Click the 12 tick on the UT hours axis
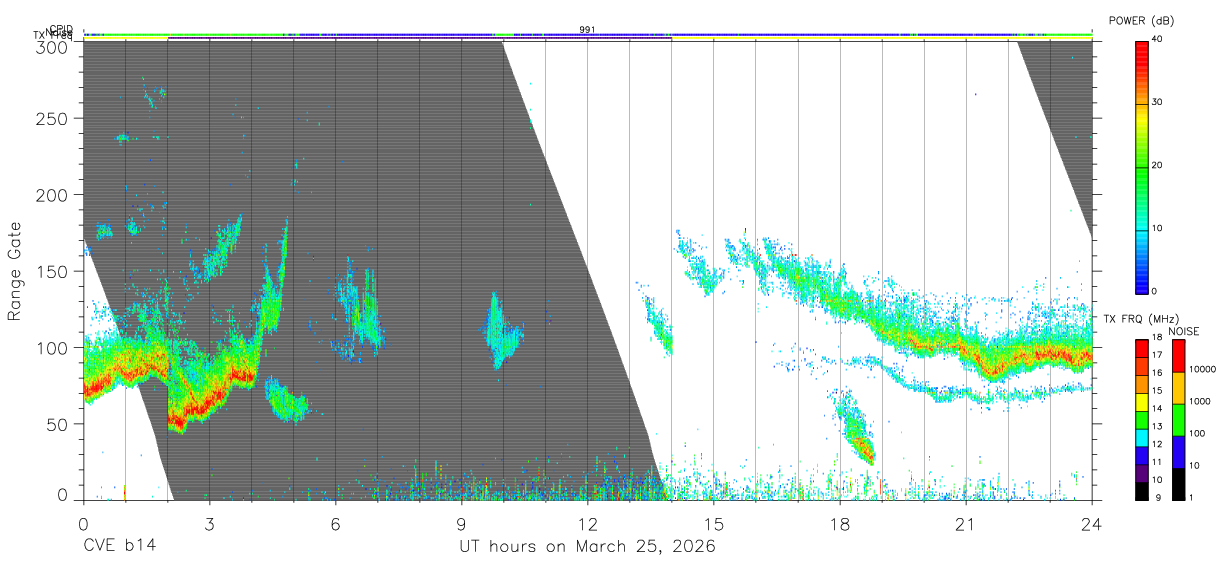The image size is (1228, 567). pyautogui.click(x=587, y=524)
